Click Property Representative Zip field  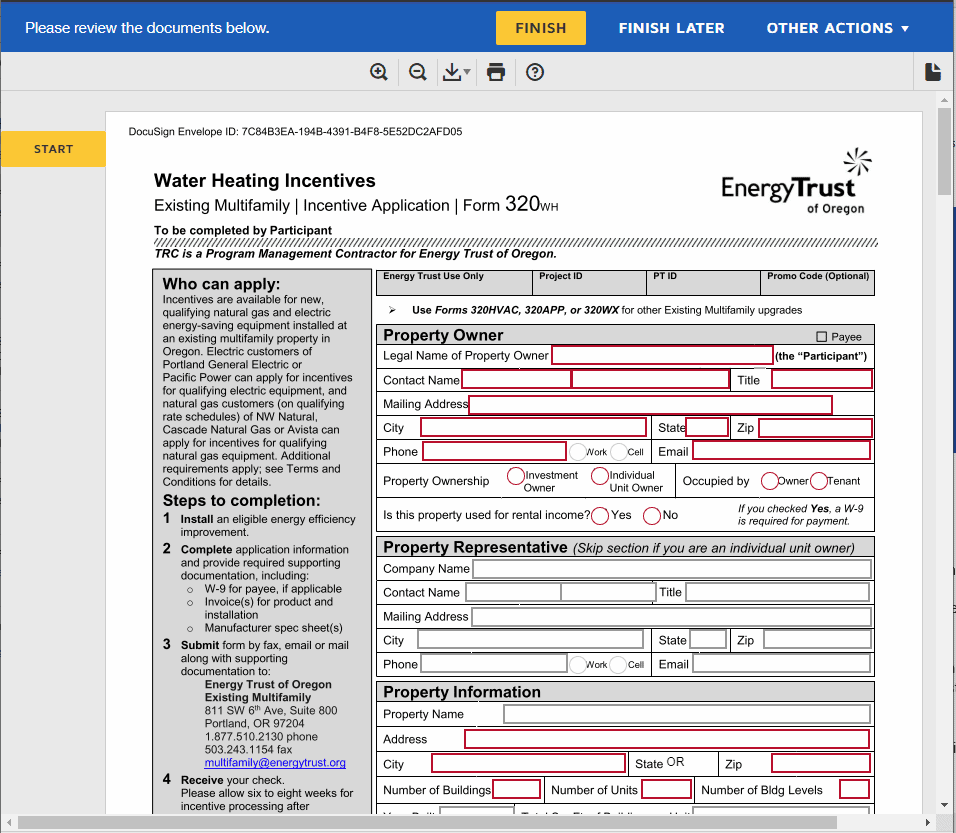[817, 640]
